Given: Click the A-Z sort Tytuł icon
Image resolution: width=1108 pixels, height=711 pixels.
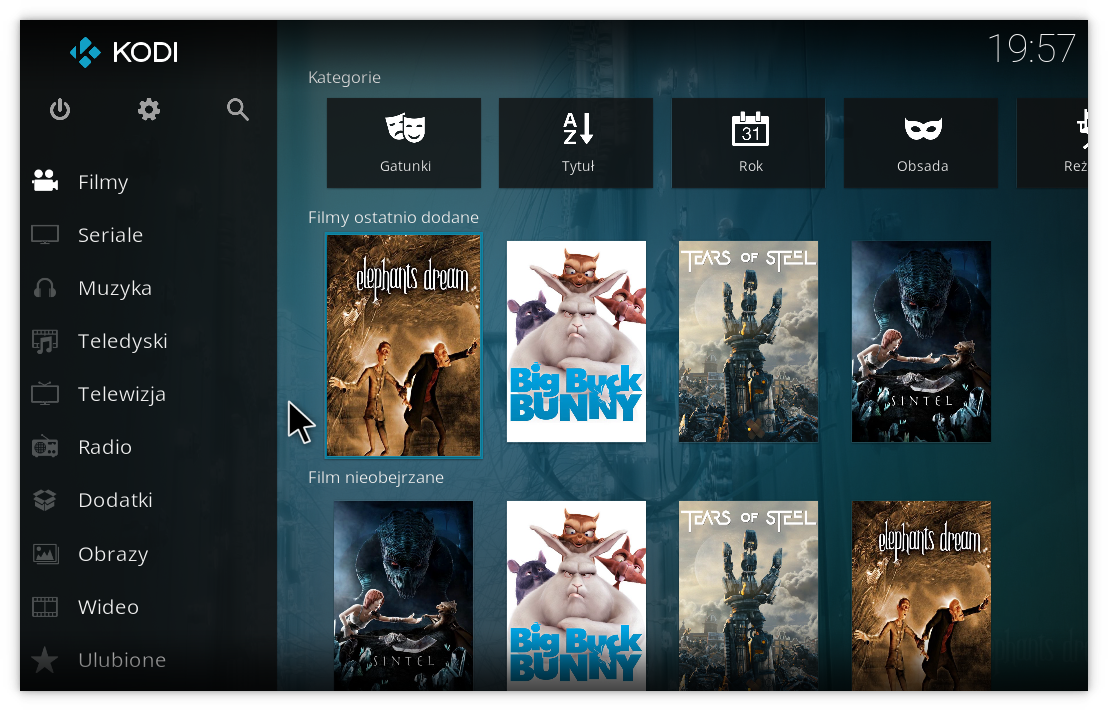Looking at the screenshot, I should coord(577,129).
